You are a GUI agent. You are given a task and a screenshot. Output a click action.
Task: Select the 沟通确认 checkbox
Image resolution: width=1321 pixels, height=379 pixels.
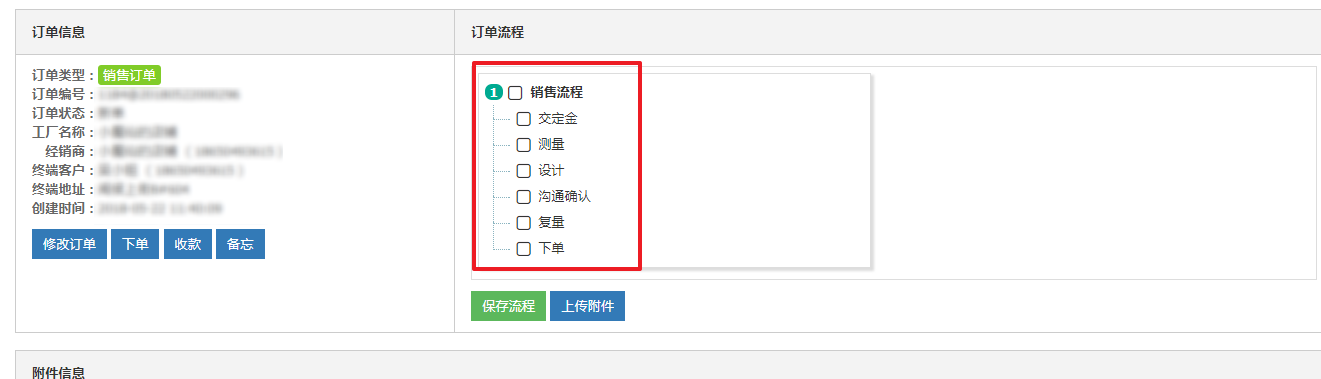click(x=523, y=197)
